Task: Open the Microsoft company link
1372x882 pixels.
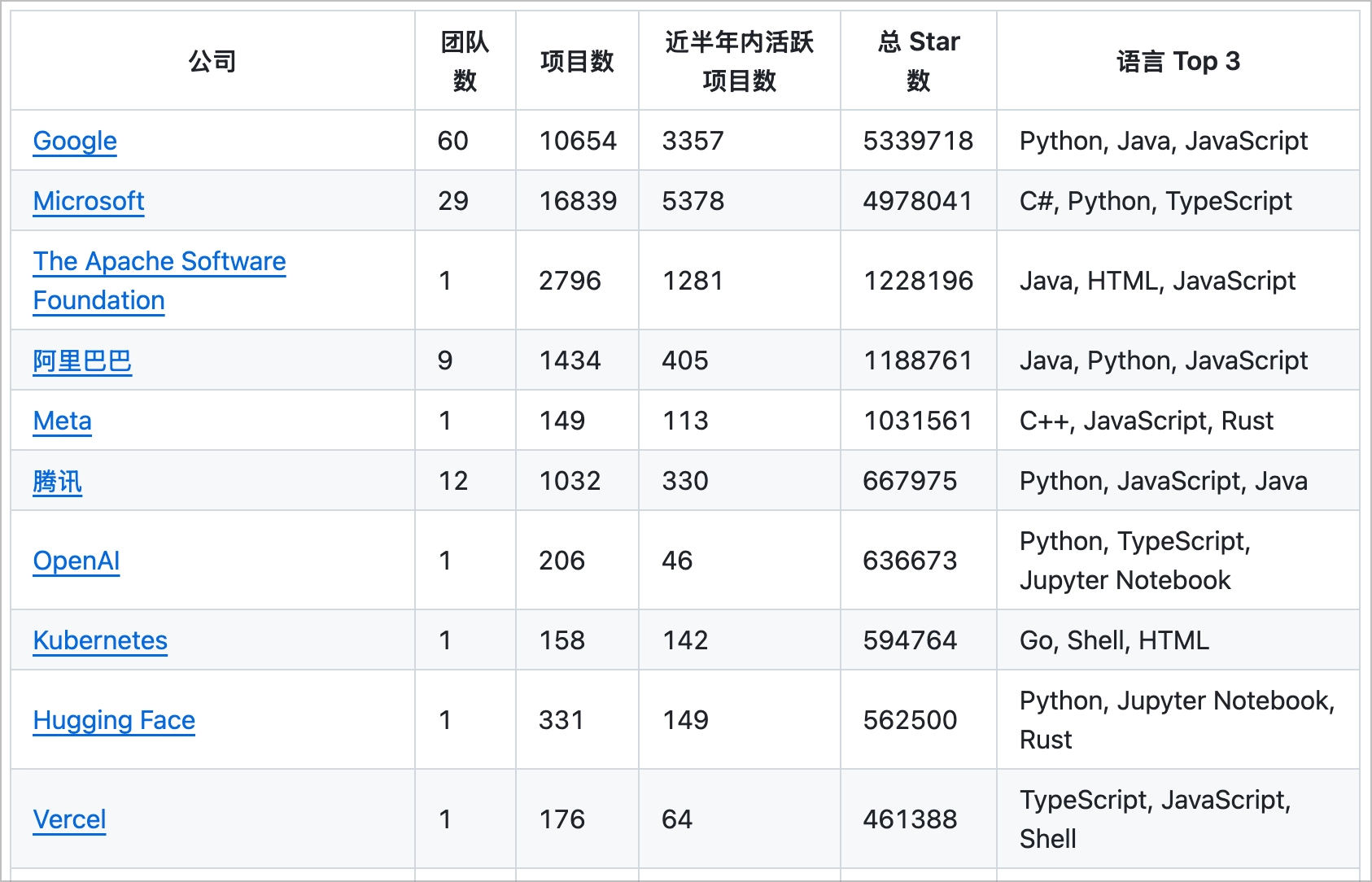Action: [x=89, y=201]
